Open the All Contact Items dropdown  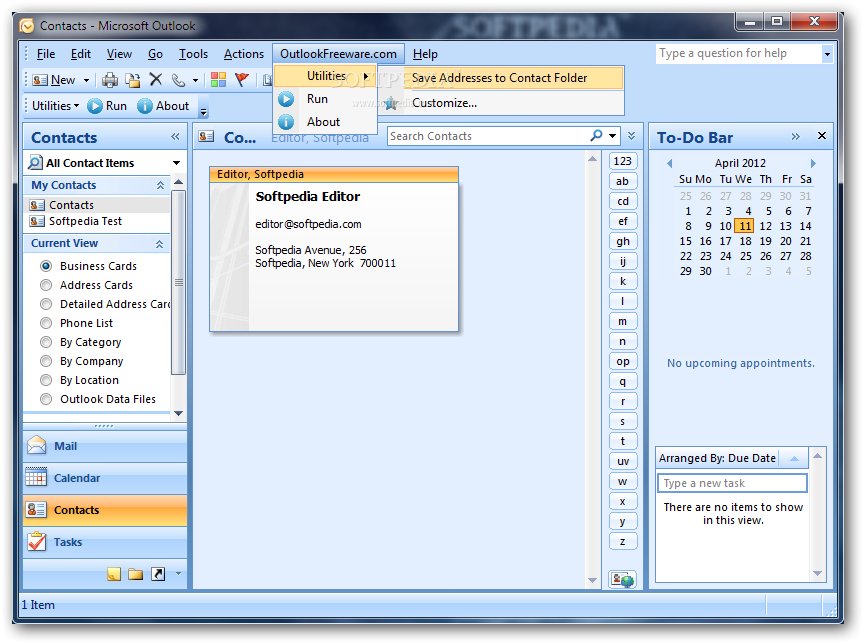(176, 163)
